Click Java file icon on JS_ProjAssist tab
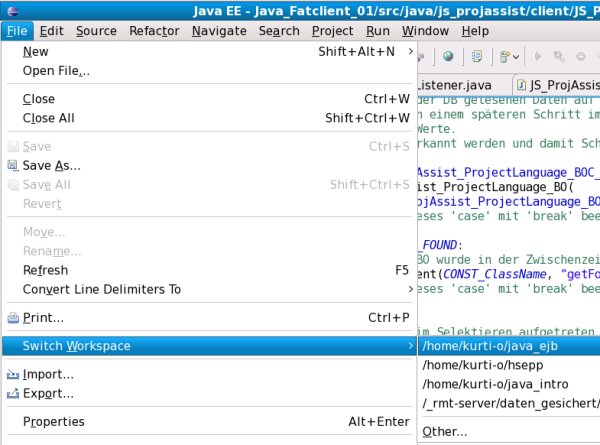Image resolution: width=600 pixels, height=445 pixels. tap(522, 85)
